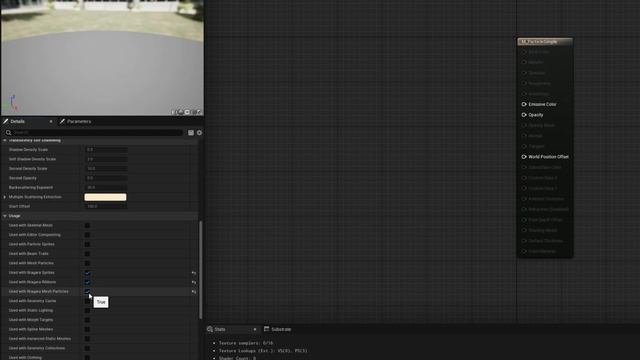Enable Used with Geometry Collections

pos(87,348)
